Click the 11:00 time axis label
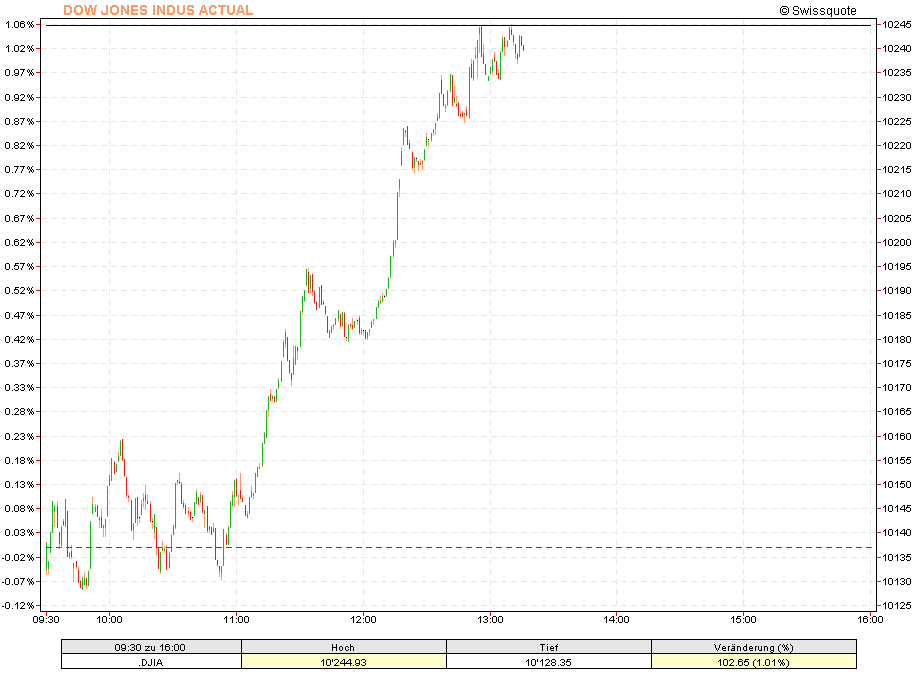The width and height of the screenshot is (917, 699). (x=236, y=619)
